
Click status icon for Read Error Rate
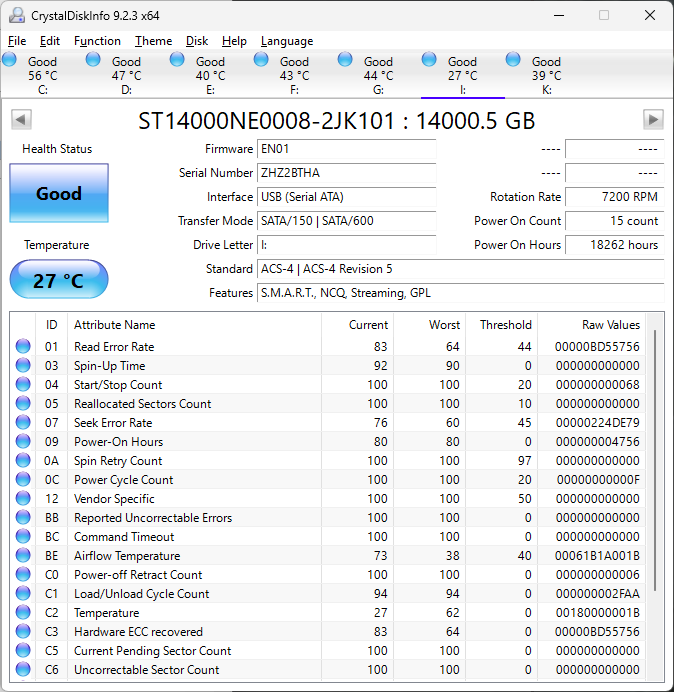pos(23,346)
